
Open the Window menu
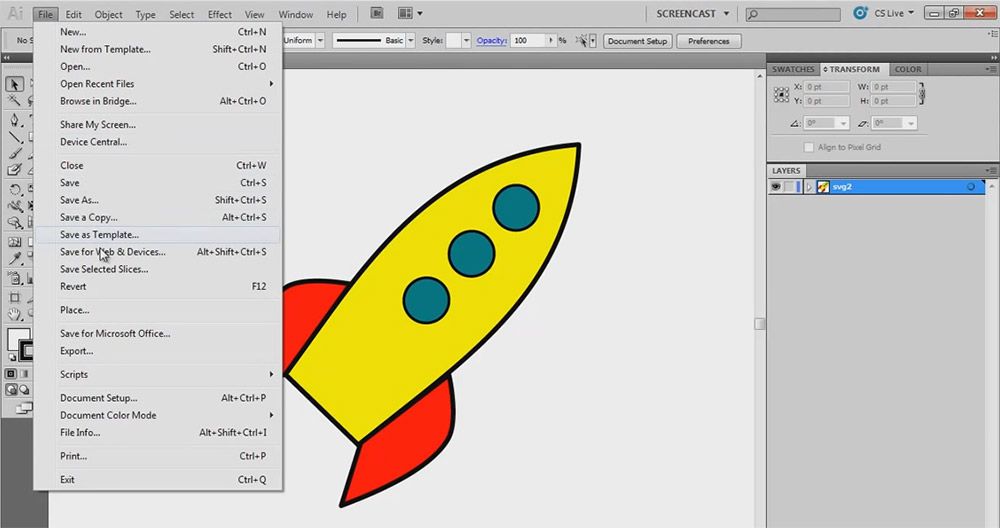click(x=295, y=14)
